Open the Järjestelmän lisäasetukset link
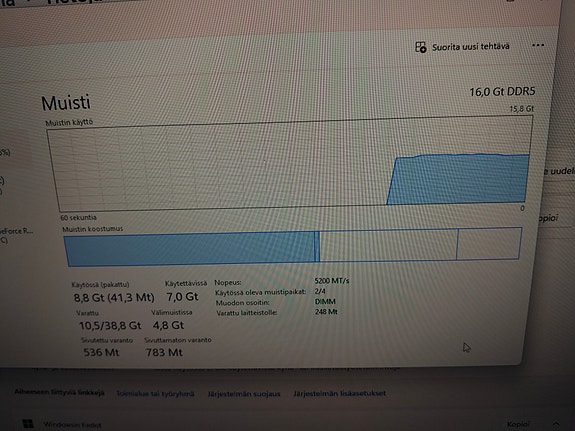The width and height of the screenshot is (575, 431). point(340,393)
